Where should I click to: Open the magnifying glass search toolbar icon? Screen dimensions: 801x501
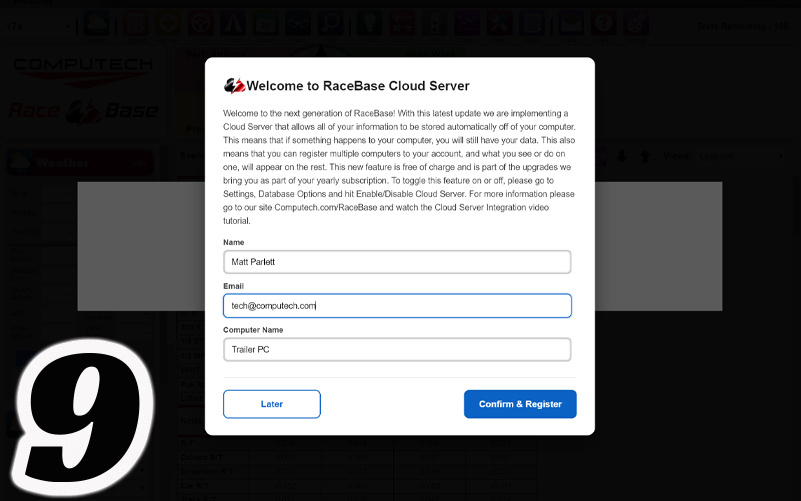coord(331,24)
